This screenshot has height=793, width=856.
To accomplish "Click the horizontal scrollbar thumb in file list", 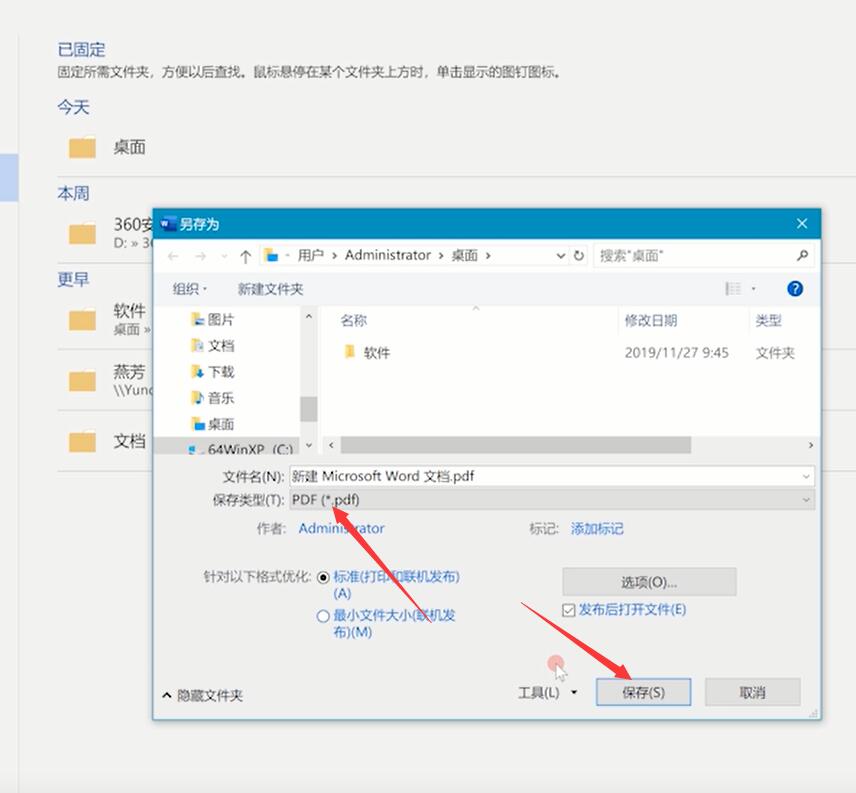I will coord(516,445).
